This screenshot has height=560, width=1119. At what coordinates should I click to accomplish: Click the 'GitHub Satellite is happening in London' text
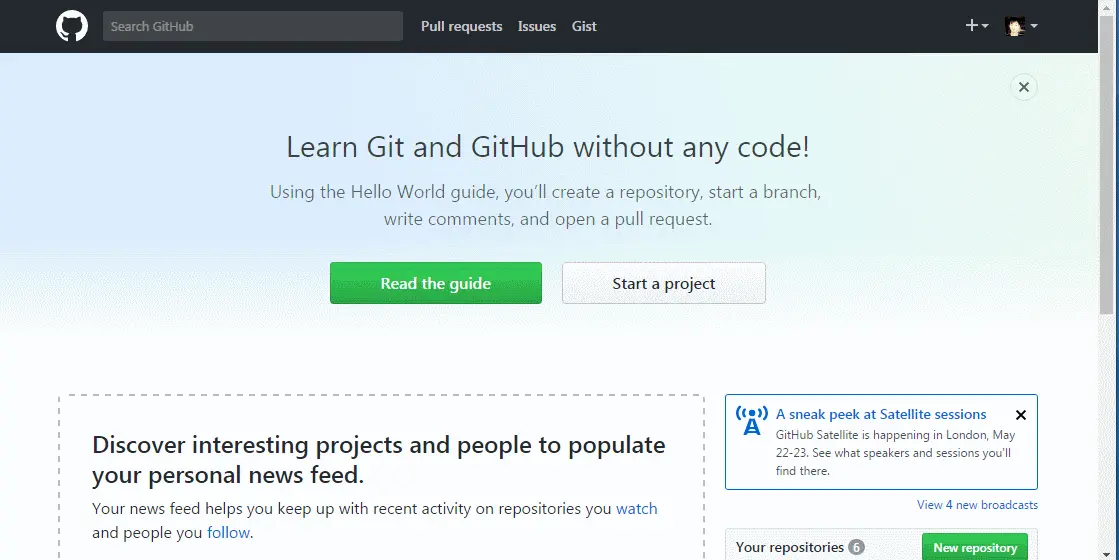tap(895, 453)
